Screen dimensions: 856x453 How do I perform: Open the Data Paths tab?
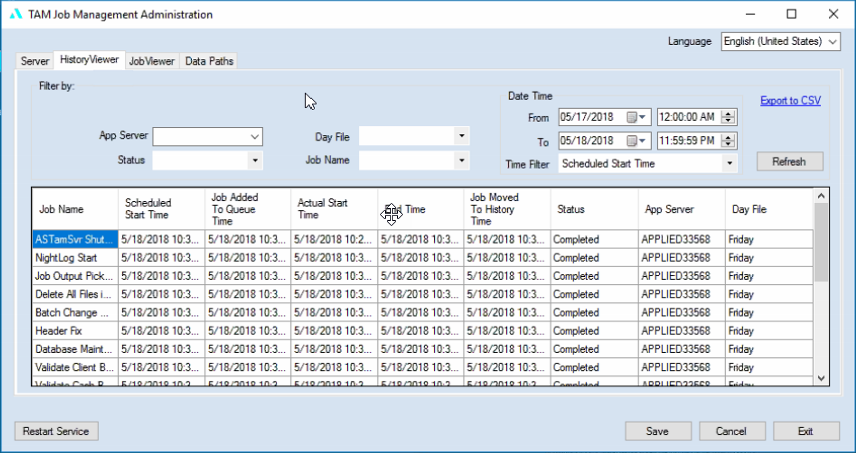tap(209, 61)
